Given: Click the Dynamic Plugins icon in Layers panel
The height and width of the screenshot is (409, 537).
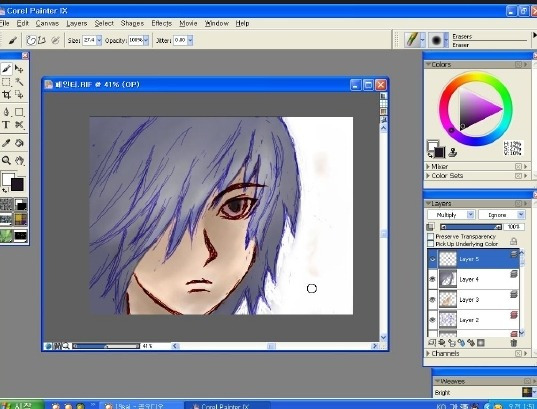Looking at the screenshot, I should click(442, 342).
